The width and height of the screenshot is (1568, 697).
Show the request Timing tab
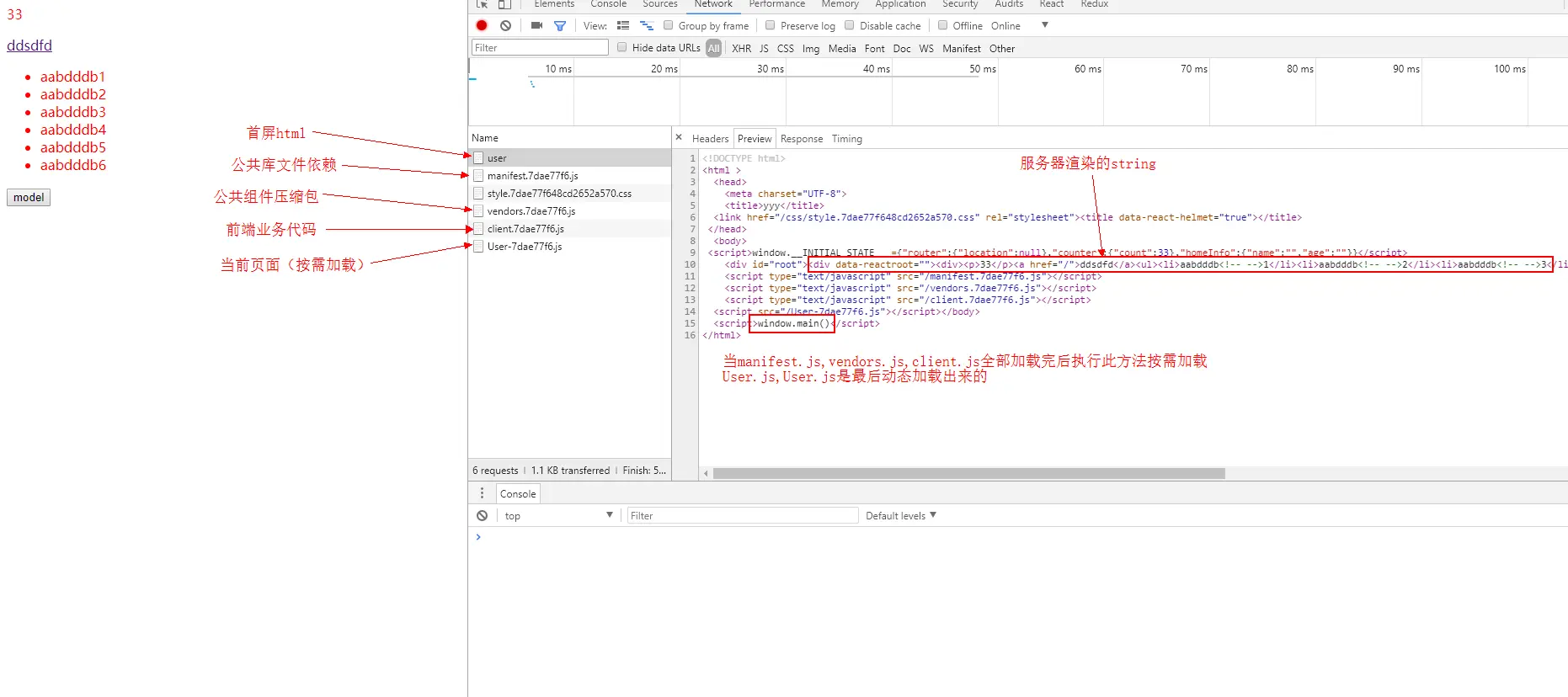click(847, 139)
